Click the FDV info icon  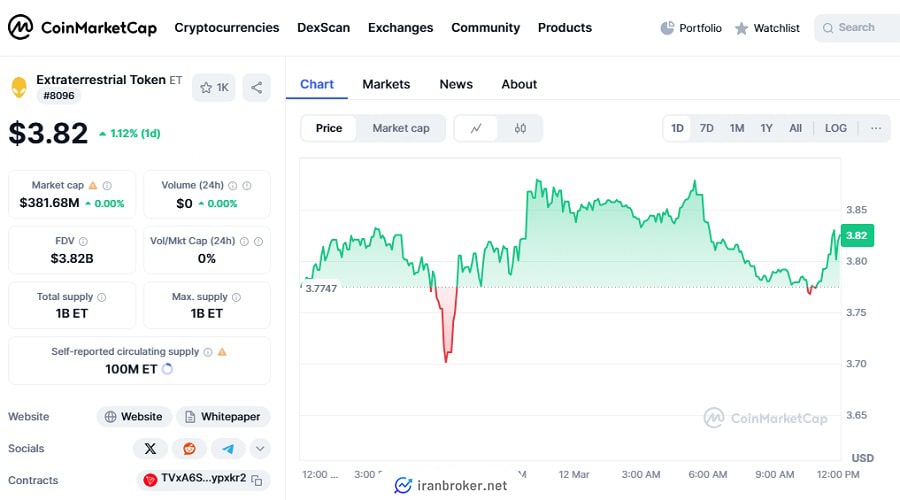point(83,241)
